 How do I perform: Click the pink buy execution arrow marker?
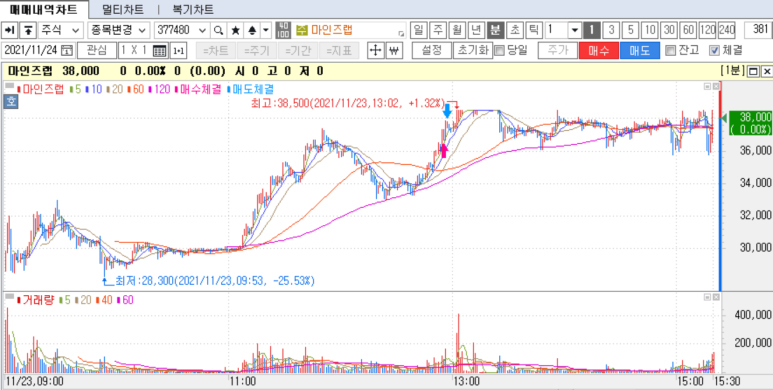444,150
